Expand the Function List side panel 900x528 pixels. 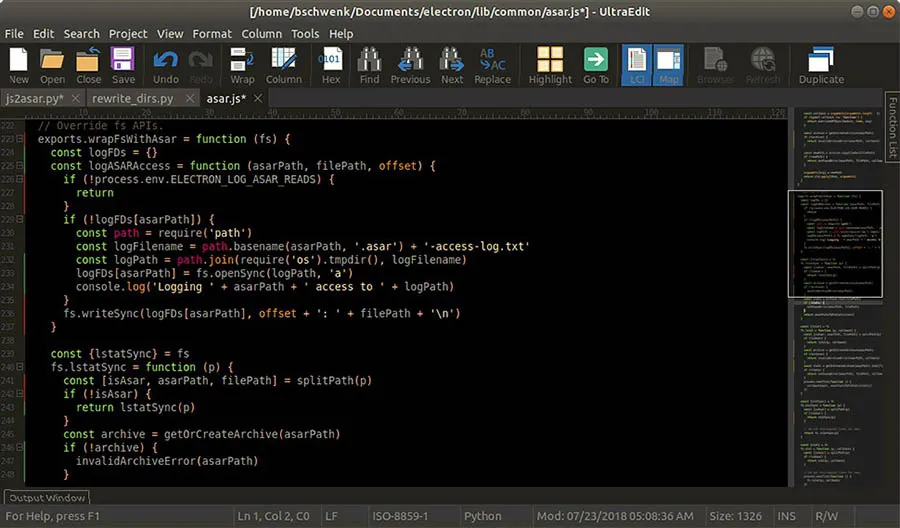[x=892, y=125]
